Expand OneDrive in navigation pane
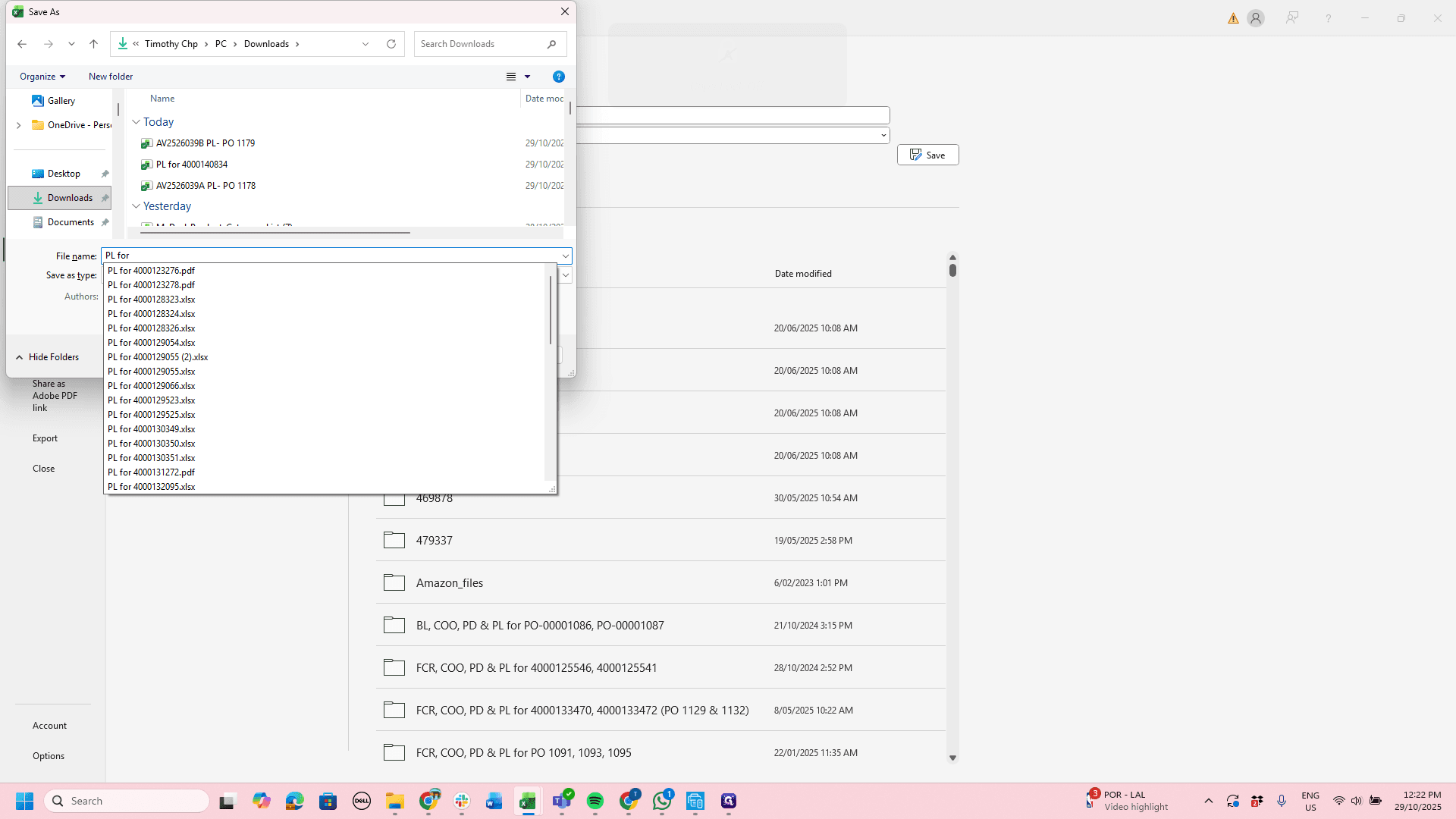Image resolution: width=1456 pixels, height=819 pixels. tap(19, 125)
